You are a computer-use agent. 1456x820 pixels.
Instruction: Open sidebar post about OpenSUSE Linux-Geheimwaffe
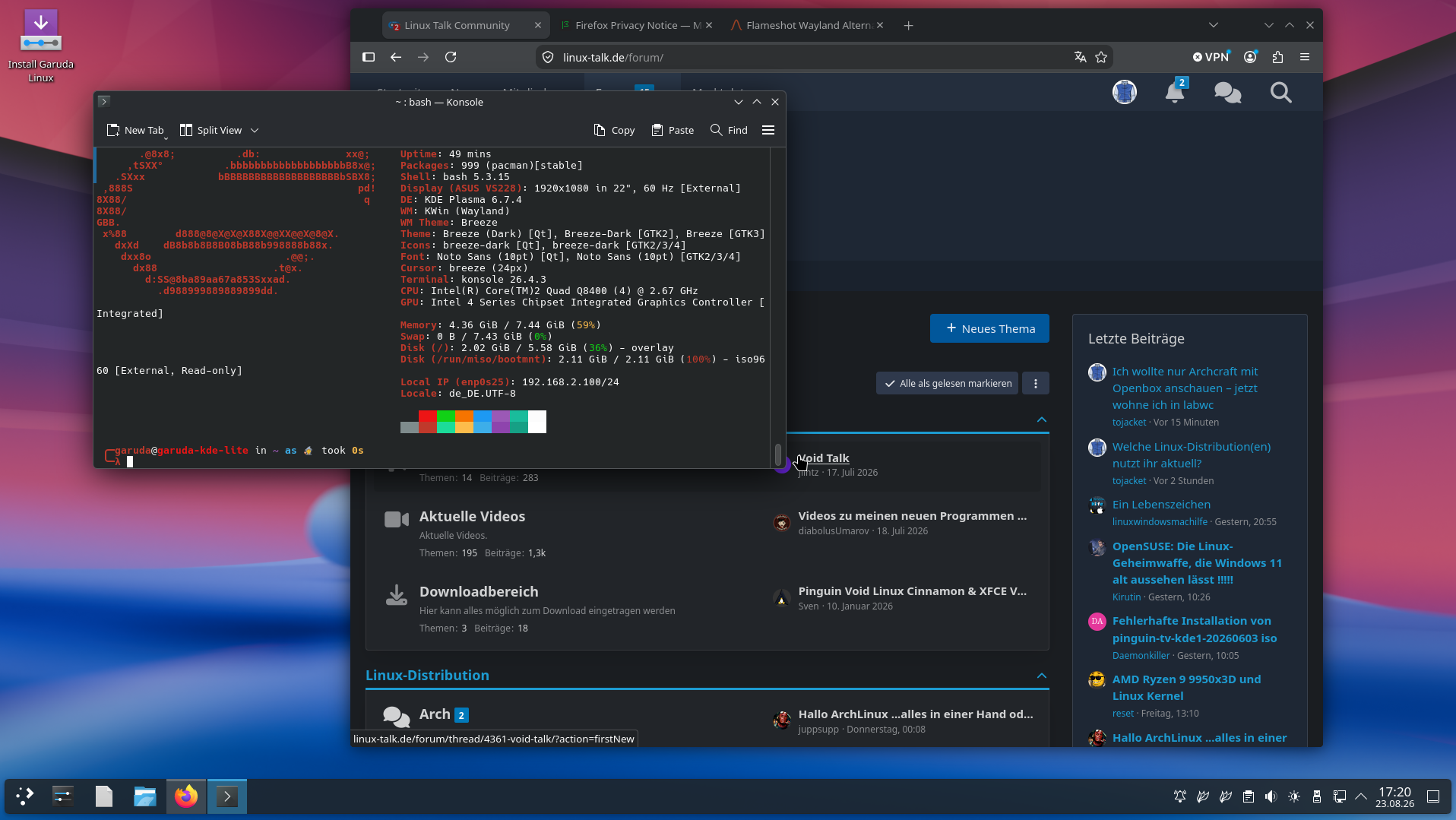point(1197,563)
